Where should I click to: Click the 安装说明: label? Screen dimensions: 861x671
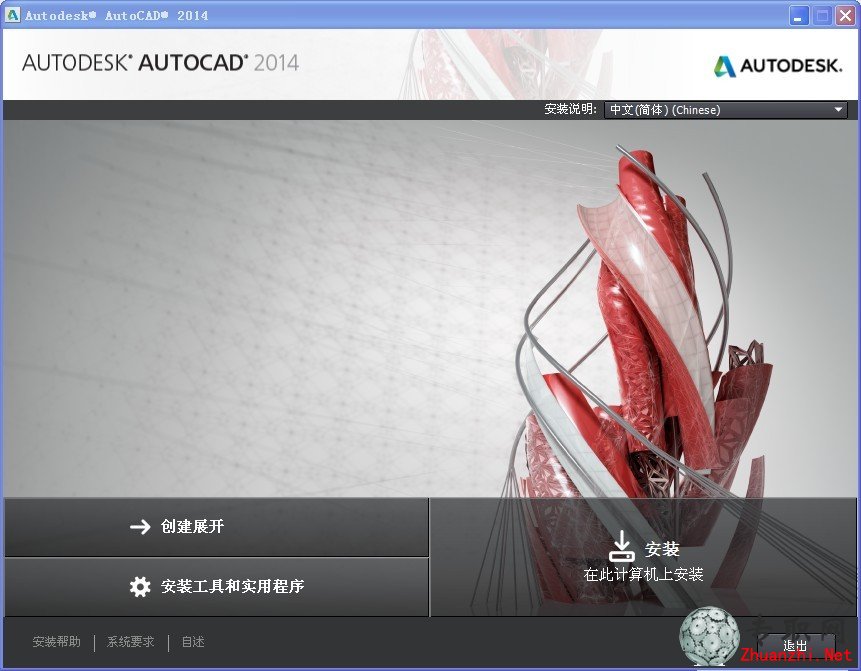570,109
